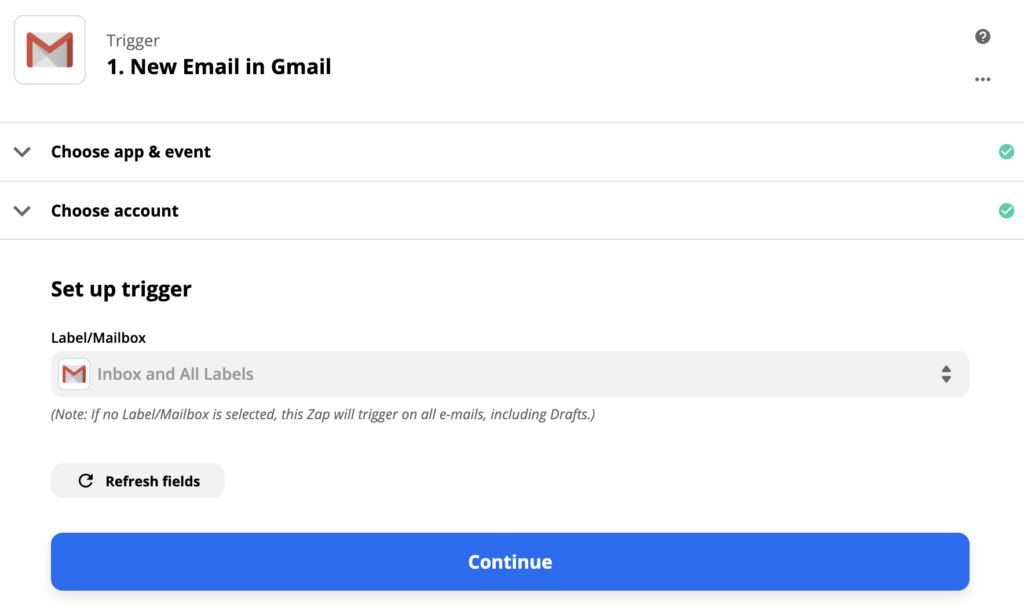The width and height of the screenshot is (1024, 608).
Task: Click the trigger title New Email in Gmail
Action: pyautogui.click(x=219, y=66)
